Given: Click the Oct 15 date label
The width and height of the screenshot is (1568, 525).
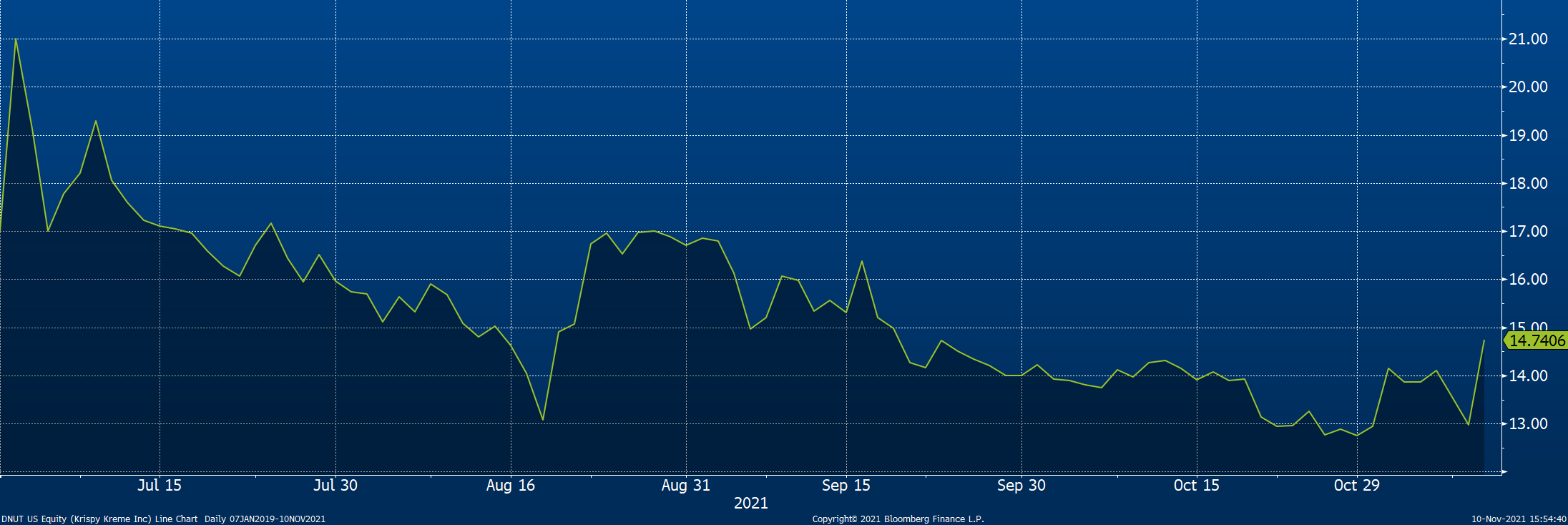Looking at the screenshot, I should click(1197, 485).
